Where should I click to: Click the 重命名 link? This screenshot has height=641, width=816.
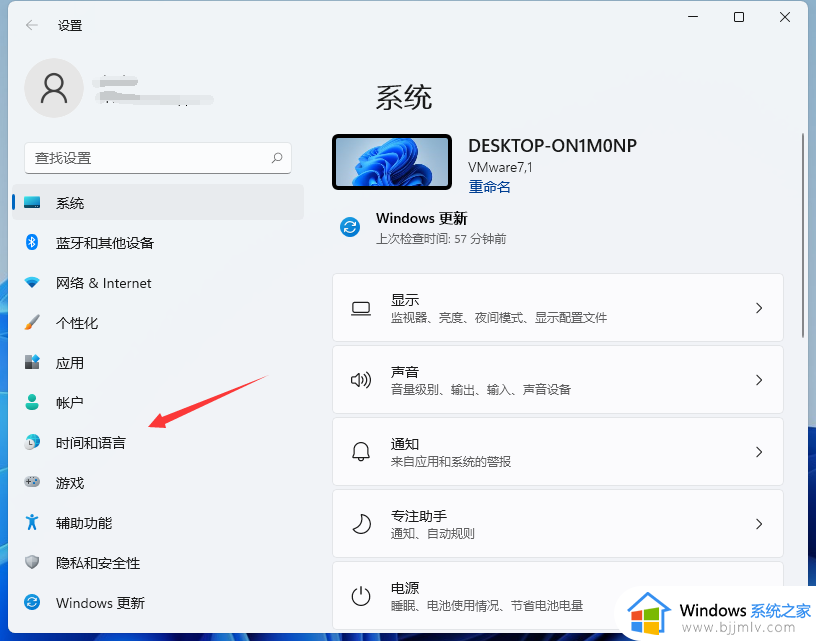click(x=489, y=187)
